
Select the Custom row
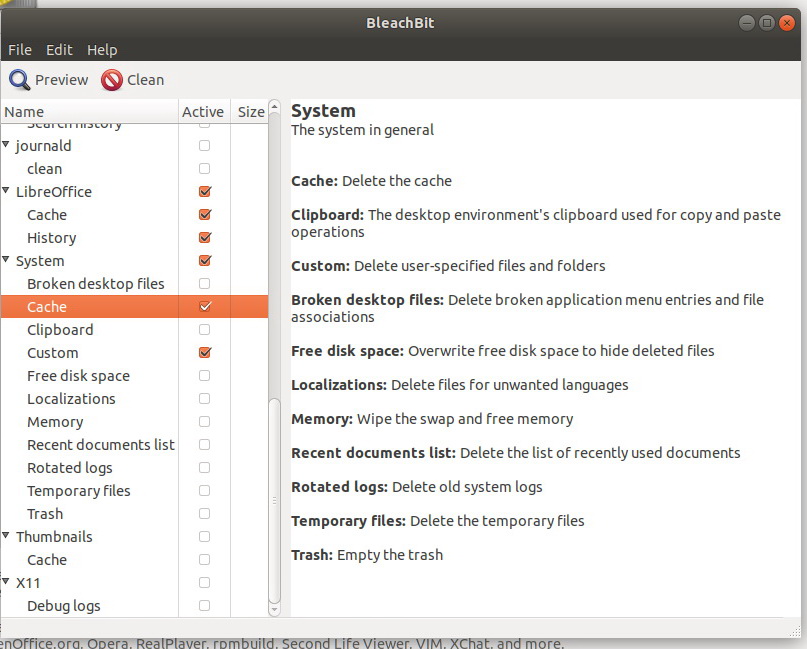pos(134,353)
